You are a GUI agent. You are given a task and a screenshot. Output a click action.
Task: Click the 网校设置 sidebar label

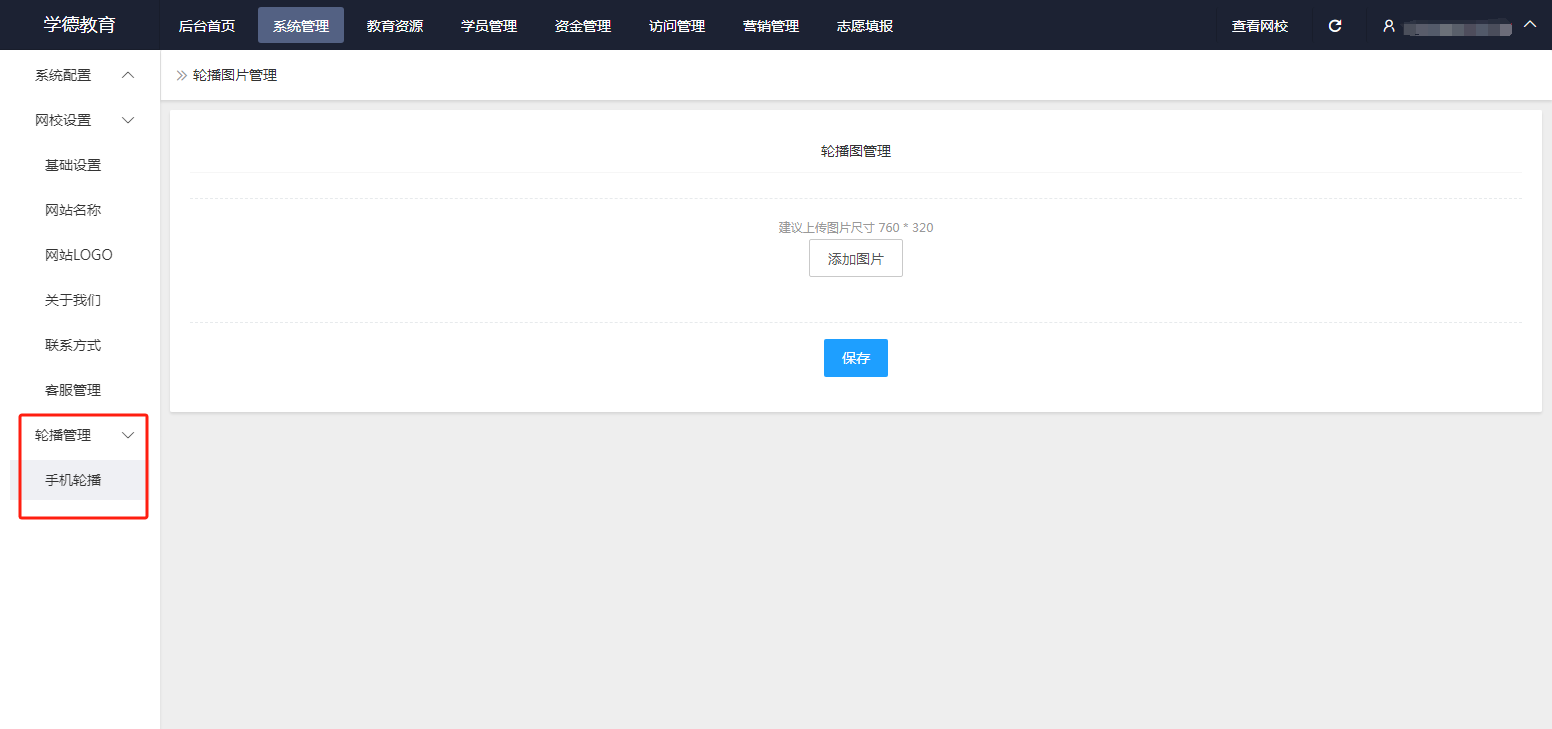(x=63, y=120)
